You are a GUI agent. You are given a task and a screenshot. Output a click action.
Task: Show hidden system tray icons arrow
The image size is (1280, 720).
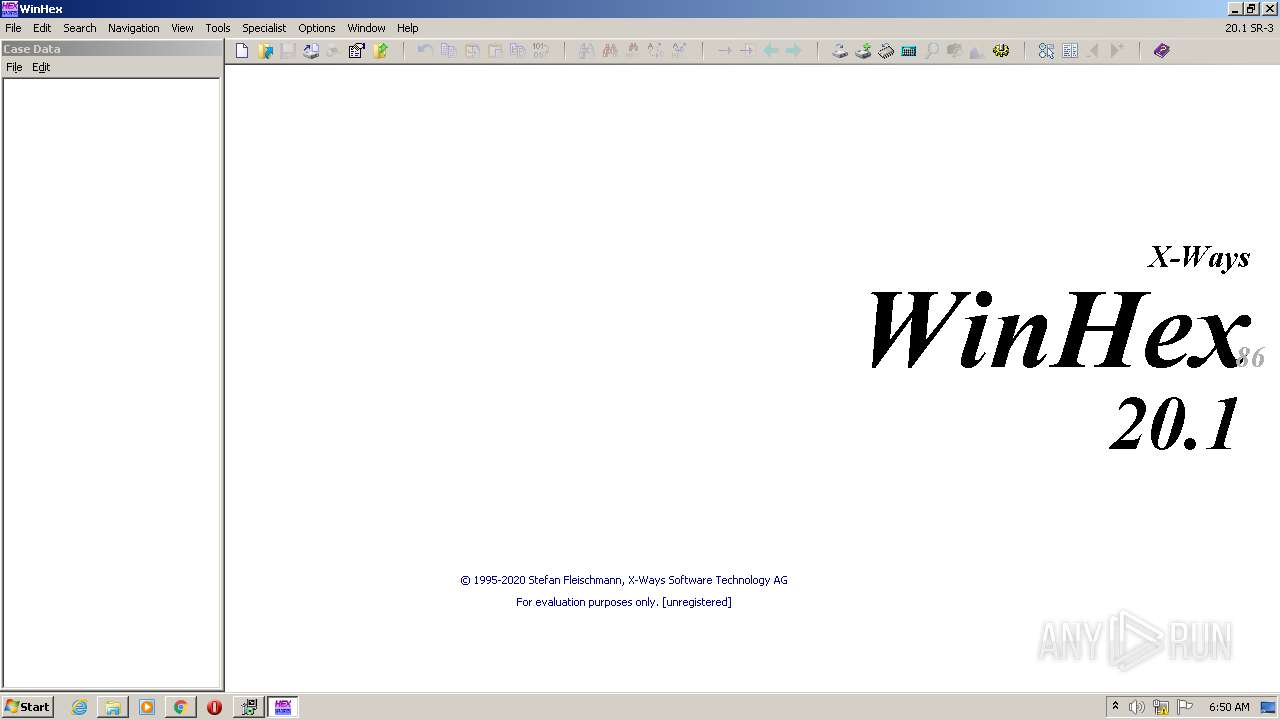click(x=1115, y=707)
